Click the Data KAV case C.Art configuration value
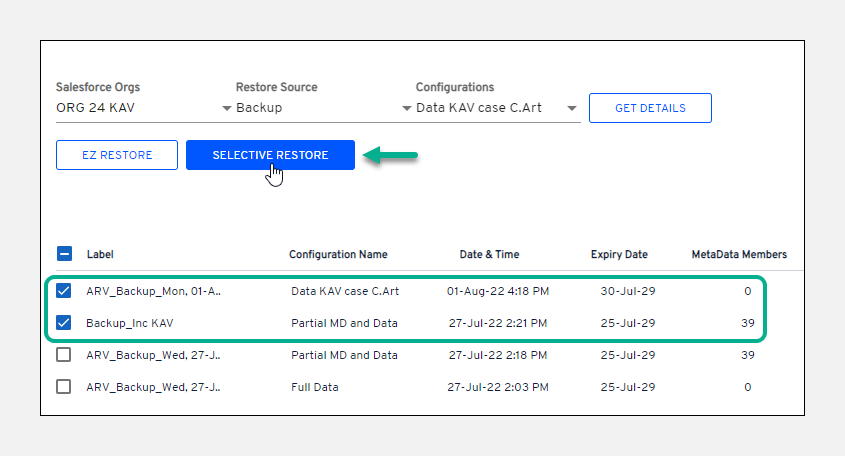Viewport: 845px width, 456px height. click(478, 108)
